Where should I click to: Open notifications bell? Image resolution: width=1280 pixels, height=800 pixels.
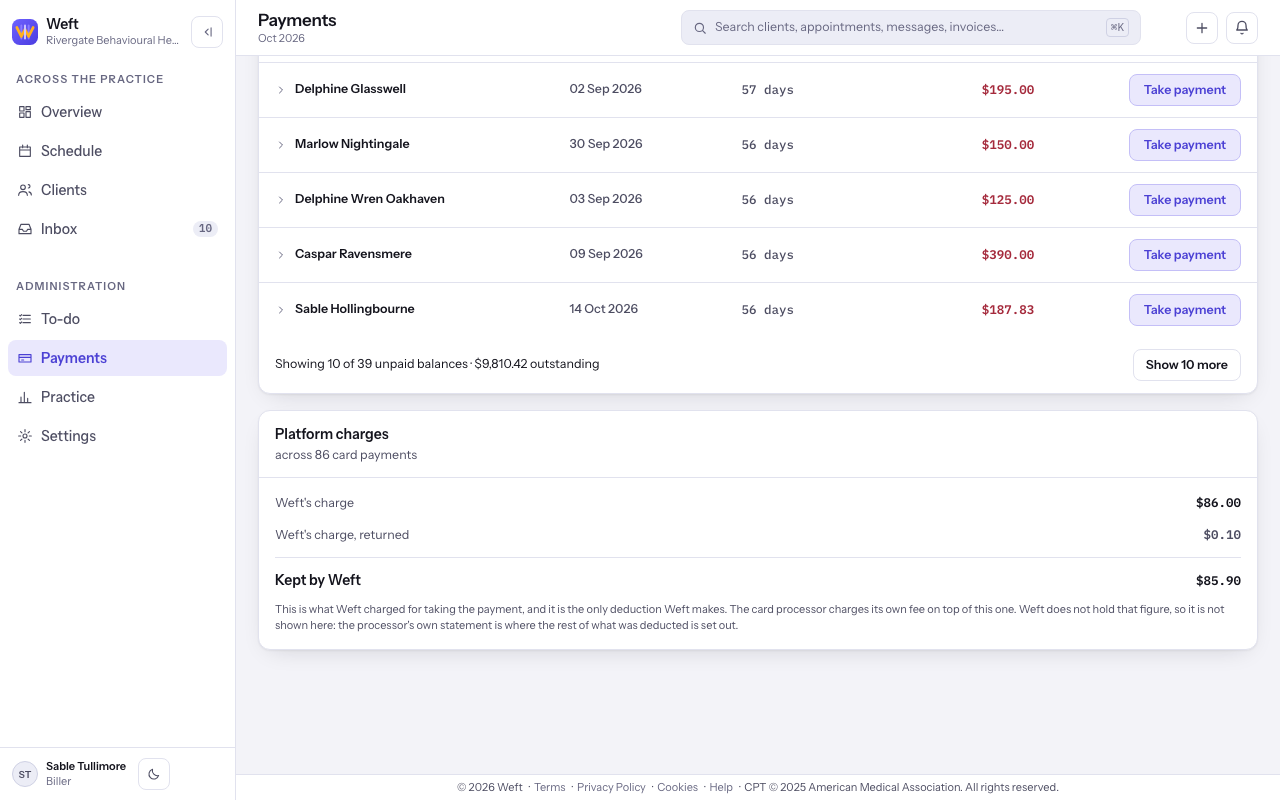(1242, 28)
